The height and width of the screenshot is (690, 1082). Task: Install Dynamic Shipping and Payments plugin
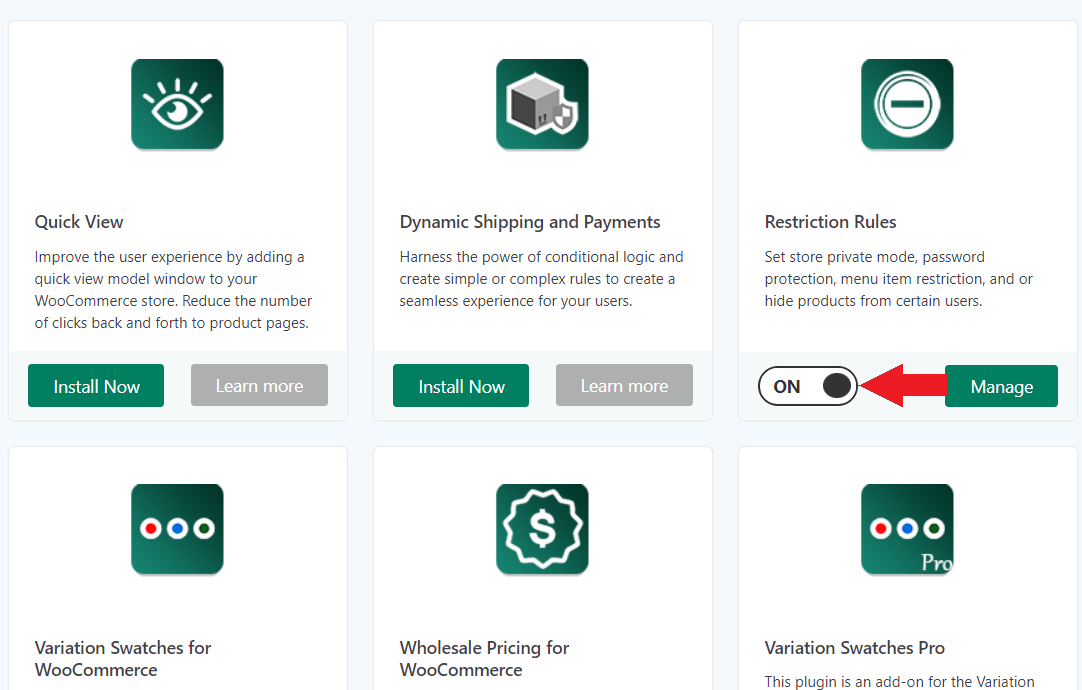point(461,386)
